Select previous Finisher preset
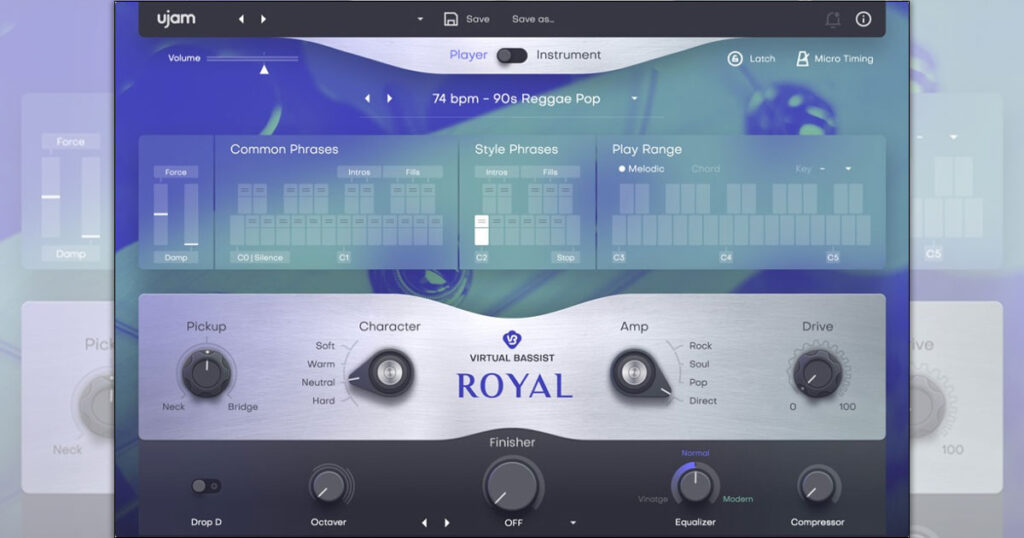This screenshot has width=1024, height=538. (x=424, y=523)
